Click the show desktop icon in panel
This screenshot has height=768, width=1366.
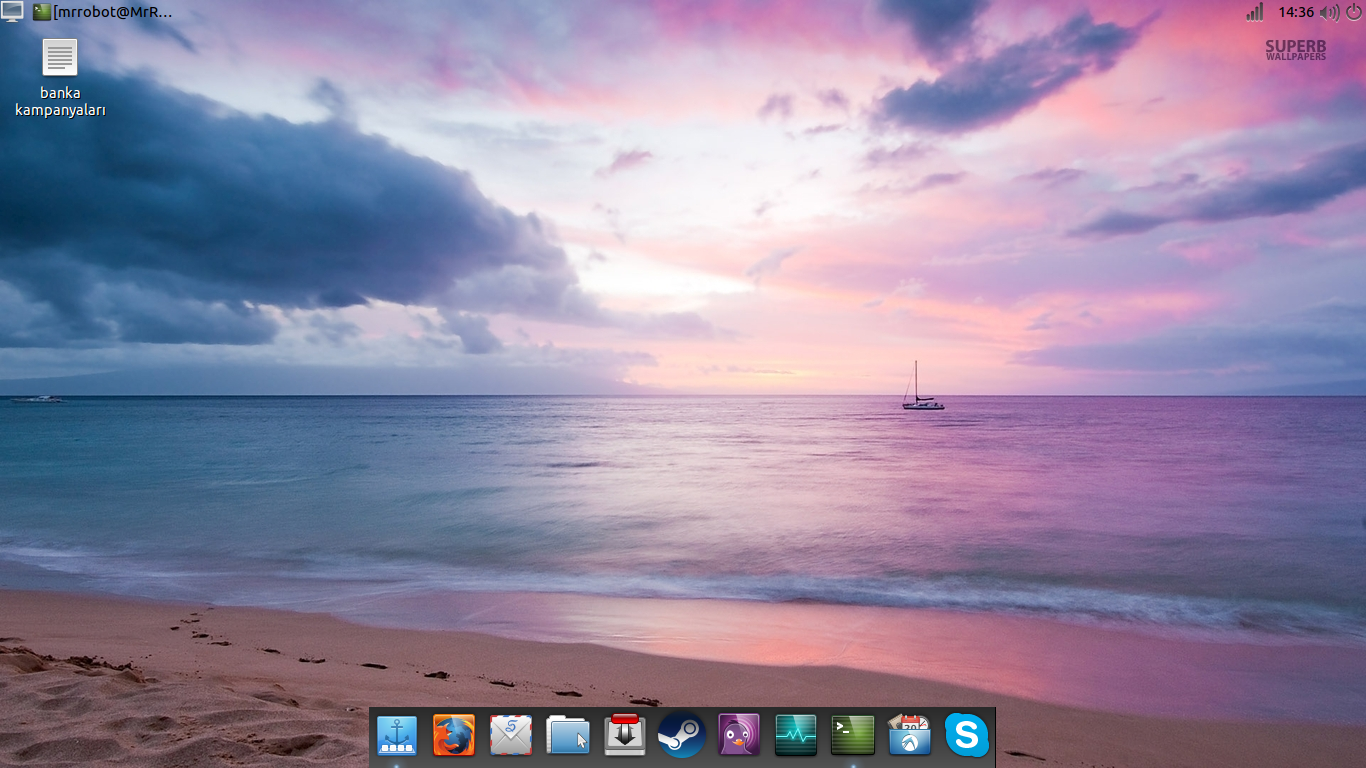click(x=12, y=12)
